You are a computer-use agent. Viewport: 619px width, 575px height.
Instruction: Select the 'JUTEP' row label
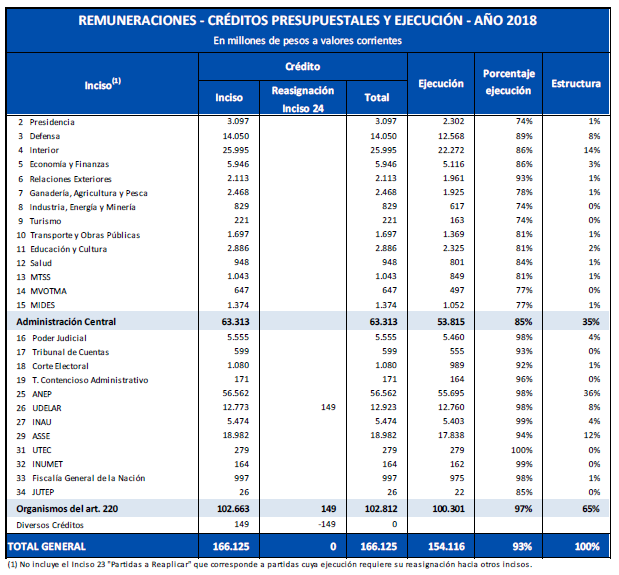click(43, 493)
